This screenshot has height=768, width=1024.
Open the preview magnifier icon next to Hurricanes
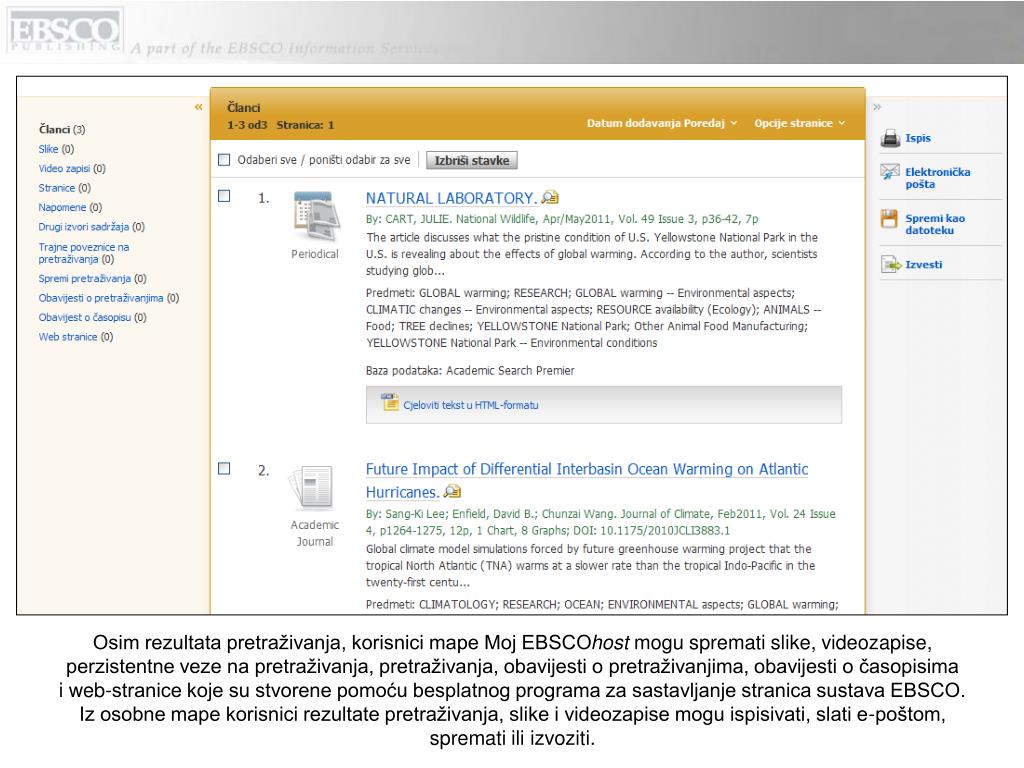tap(452, 491)
